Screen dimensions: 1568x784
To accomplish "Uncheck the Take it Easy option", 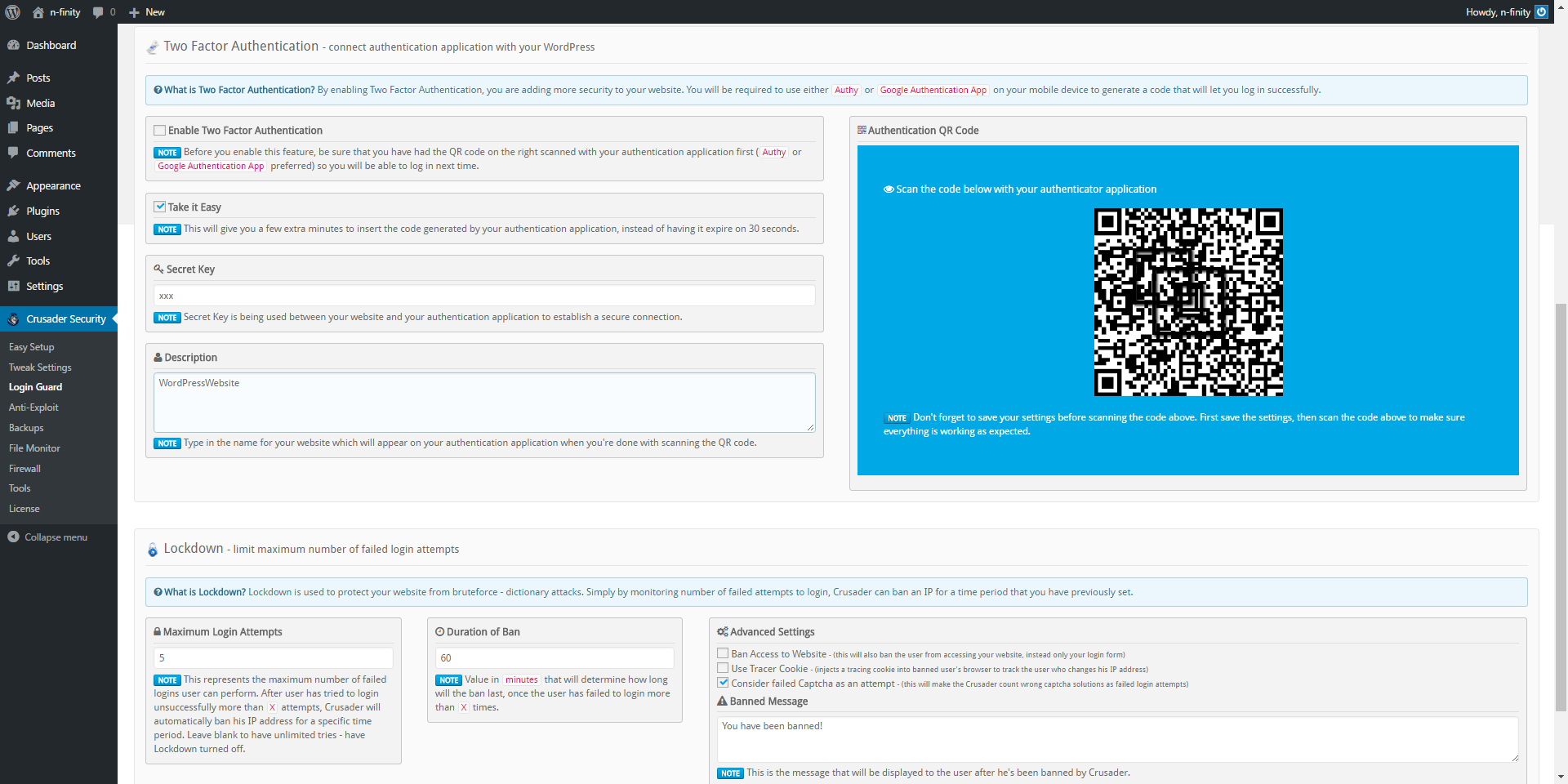I will [160, 207].
